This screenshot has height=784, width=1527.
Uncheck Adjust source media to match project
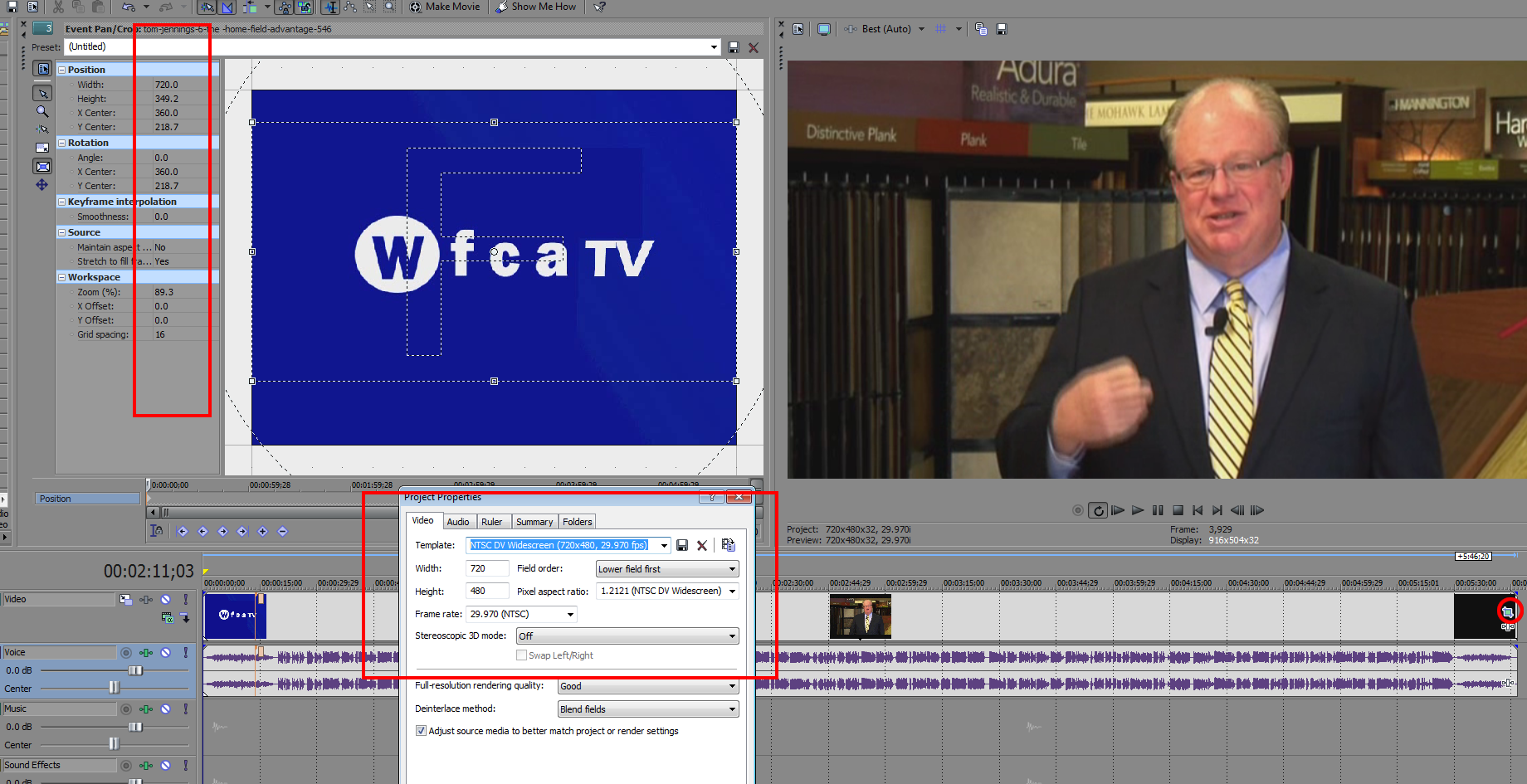(421, 731)
